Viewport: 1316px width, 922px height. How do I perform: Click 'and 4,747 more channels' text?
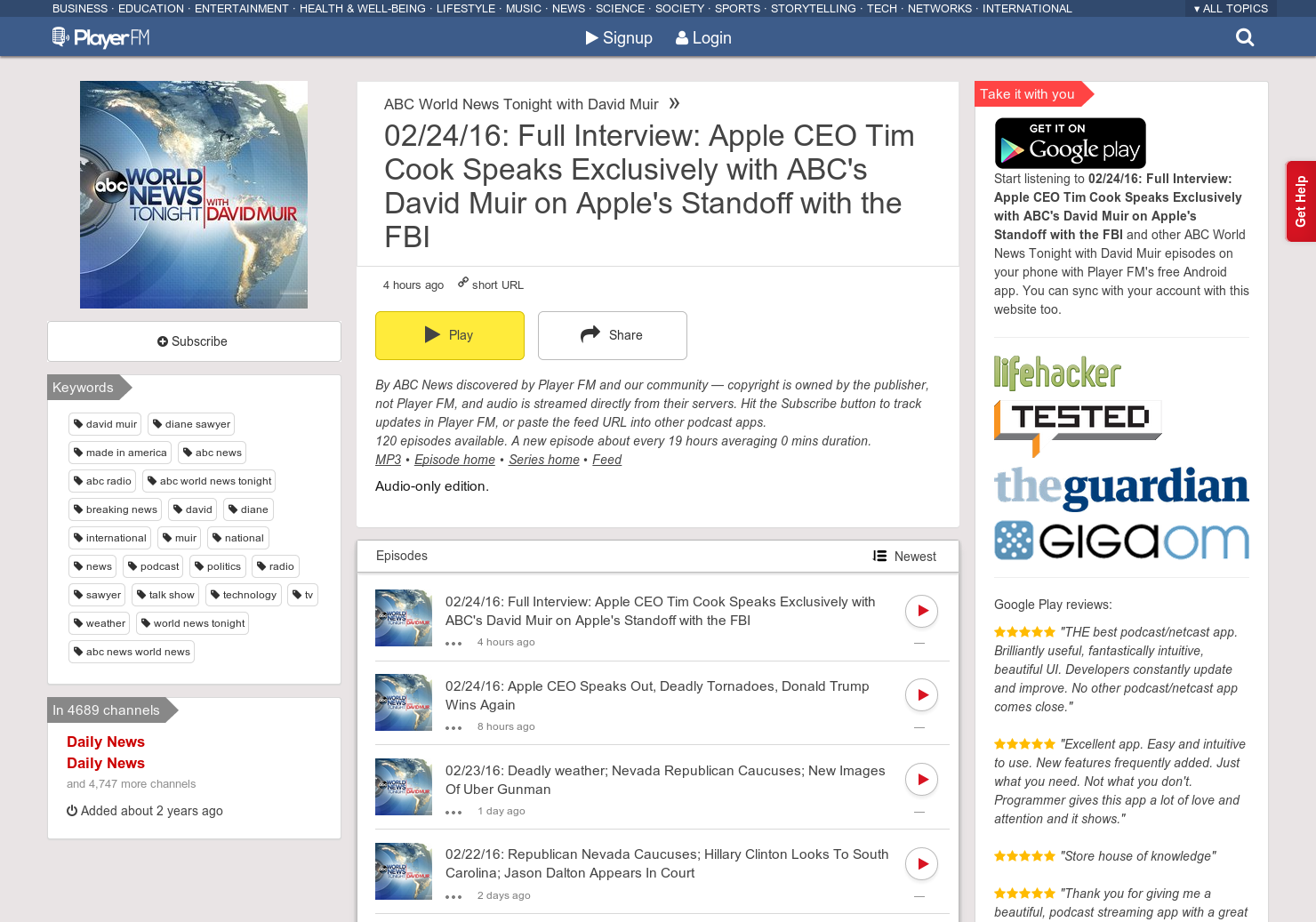pyautogui.click(x=131, y=784)
